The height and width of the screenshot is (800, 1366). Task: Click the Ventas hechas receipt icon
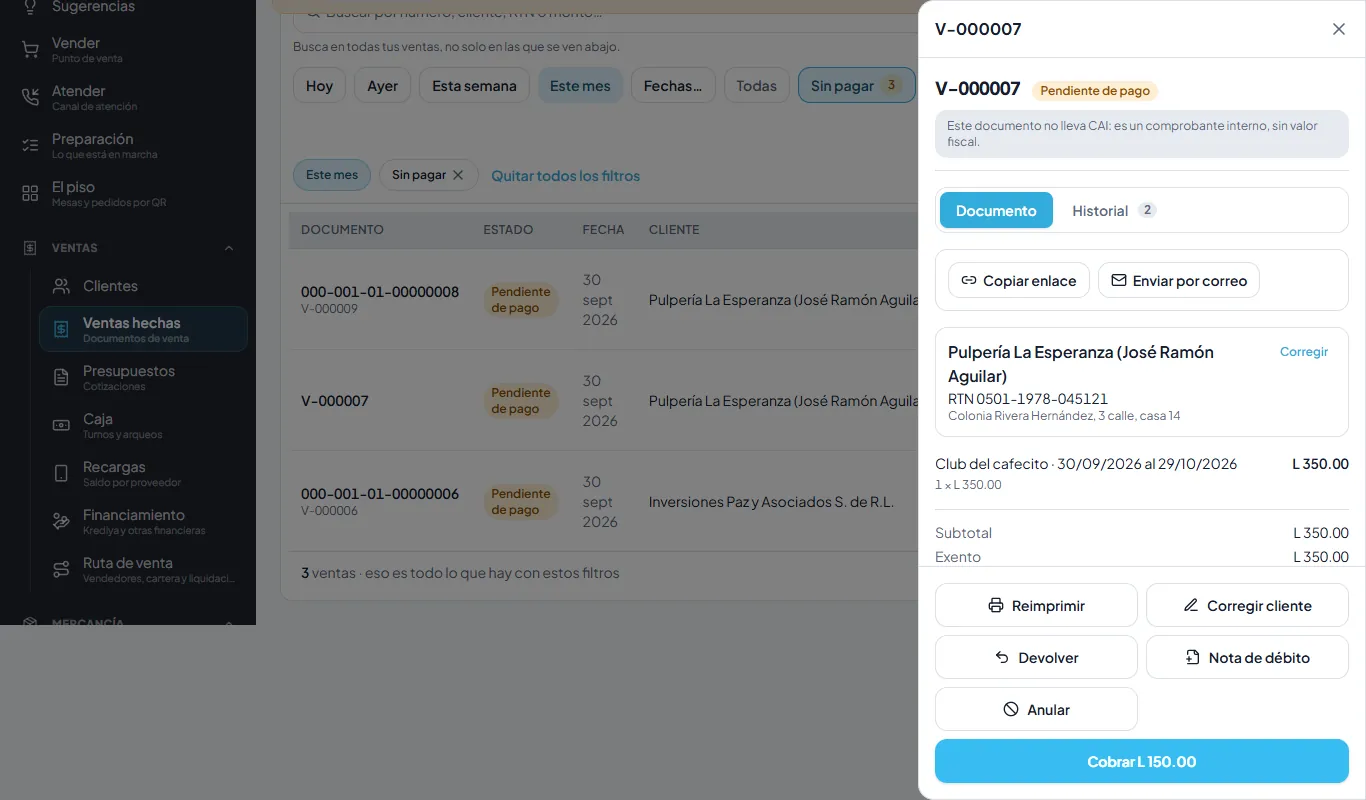pyautogui.click(x=61, y=329)
